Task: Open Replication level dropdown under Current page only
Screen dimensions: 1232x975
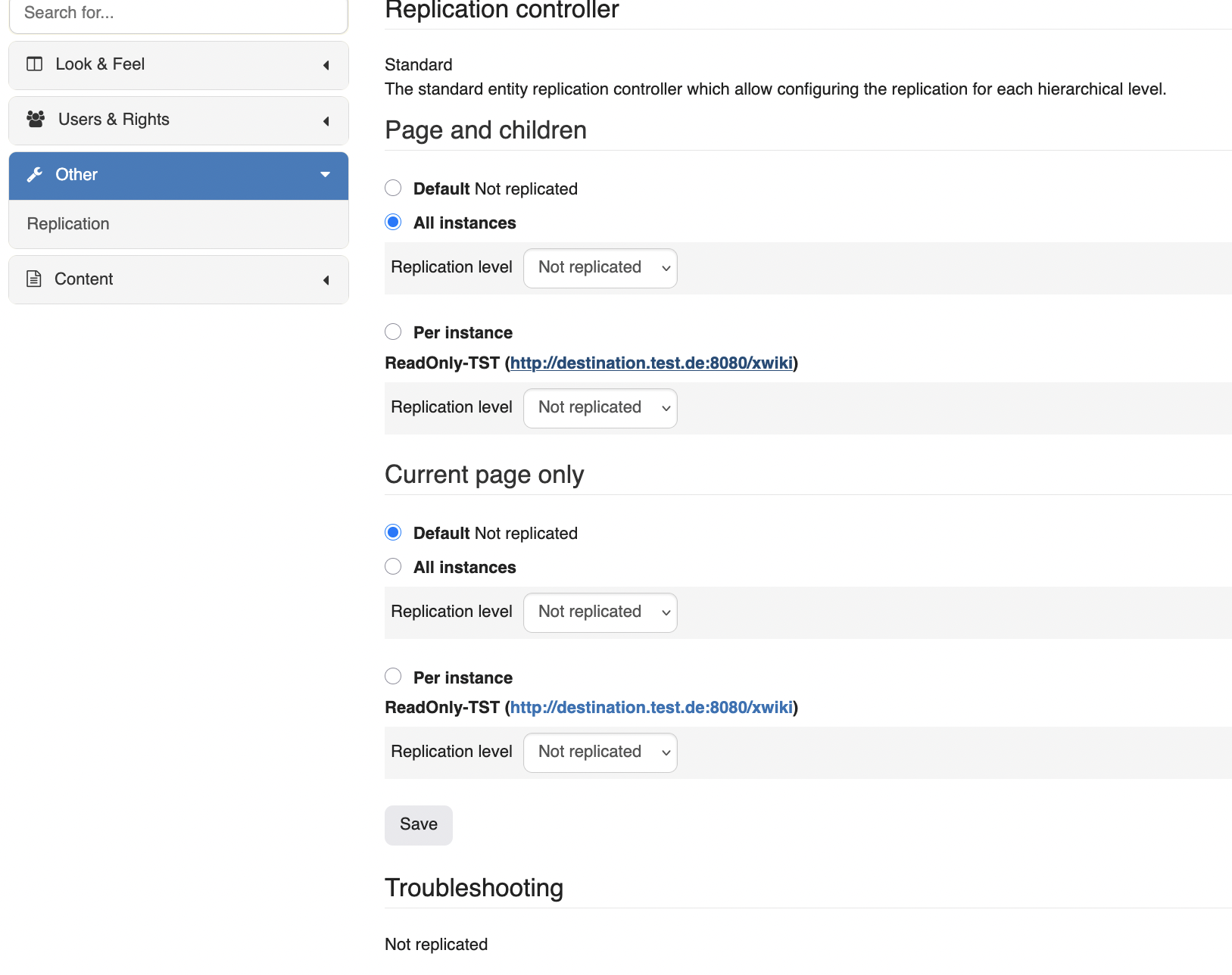Action: point(600,612)
